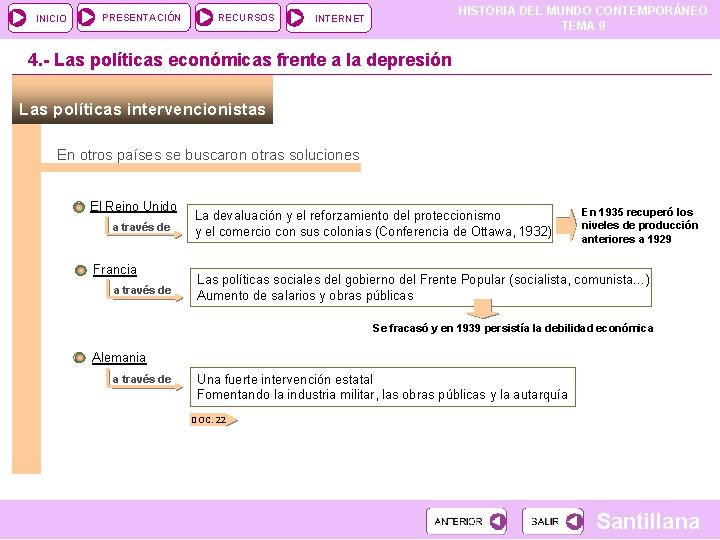Click the INTERNET play arrow icon
720x540 pixels.
[295, 18]
